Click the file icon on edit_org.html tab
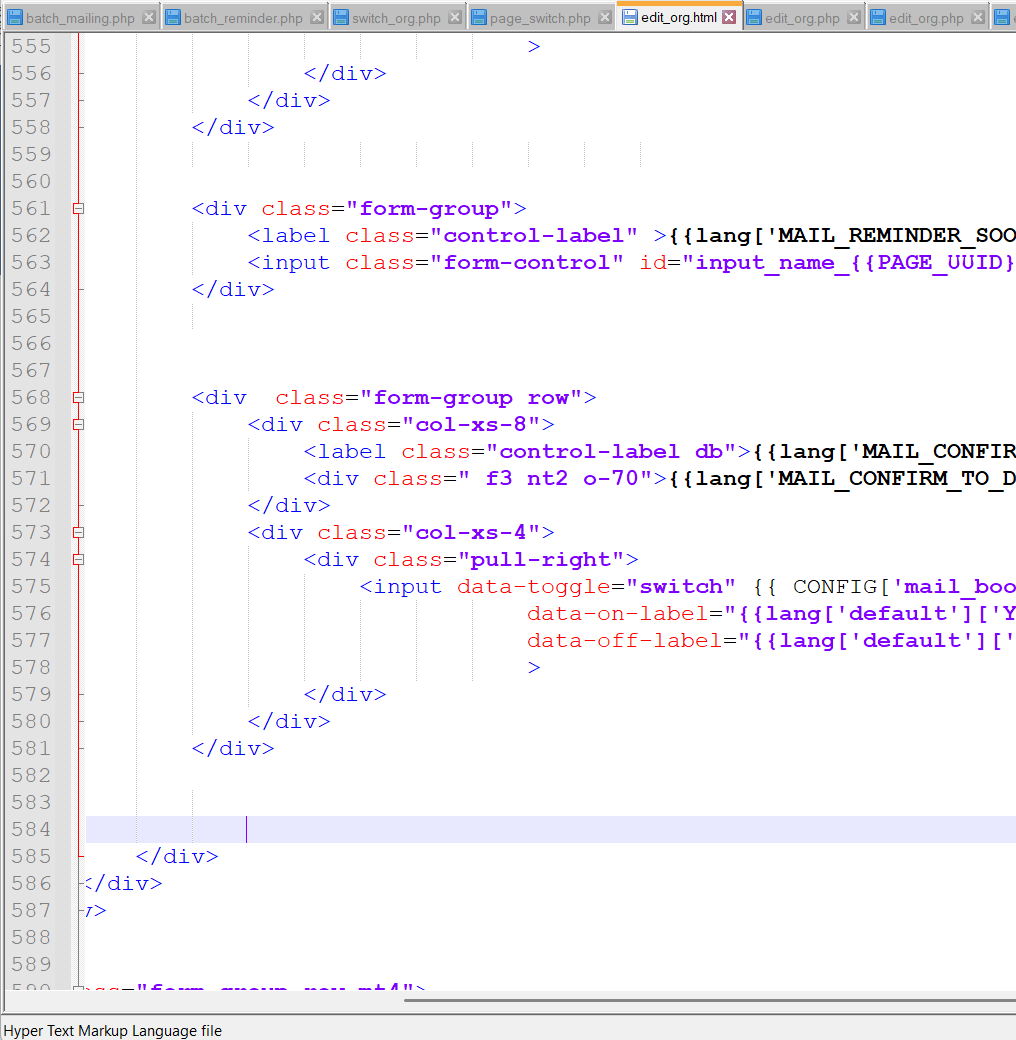The image size is (1016, 1040). (x=630, y=17)
